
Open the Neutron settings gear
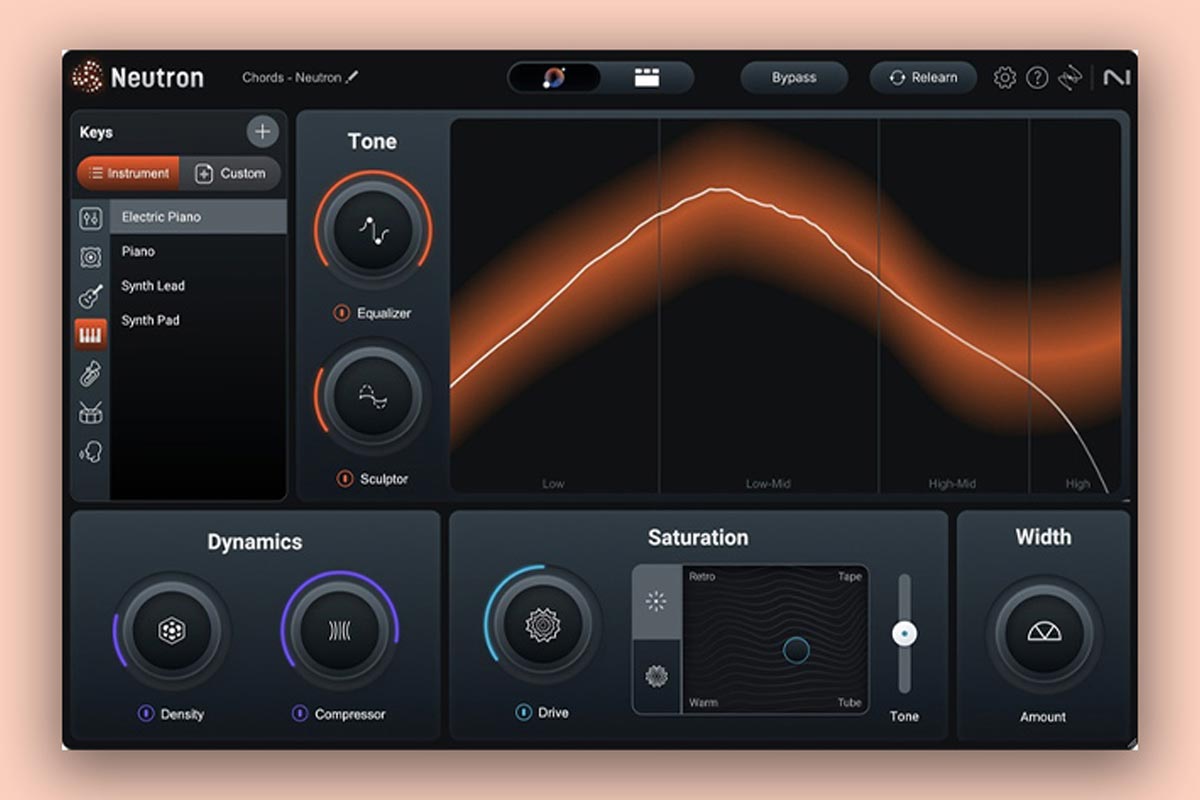click(x=1003, y=76)
